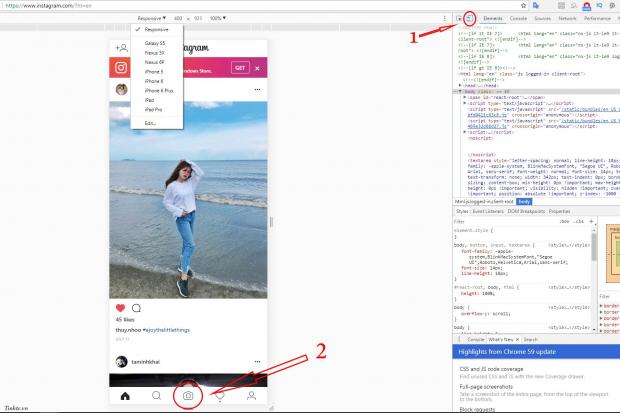Toggle the :hov element state button
This screenshot has height=413, width=620.
point(564,221)
